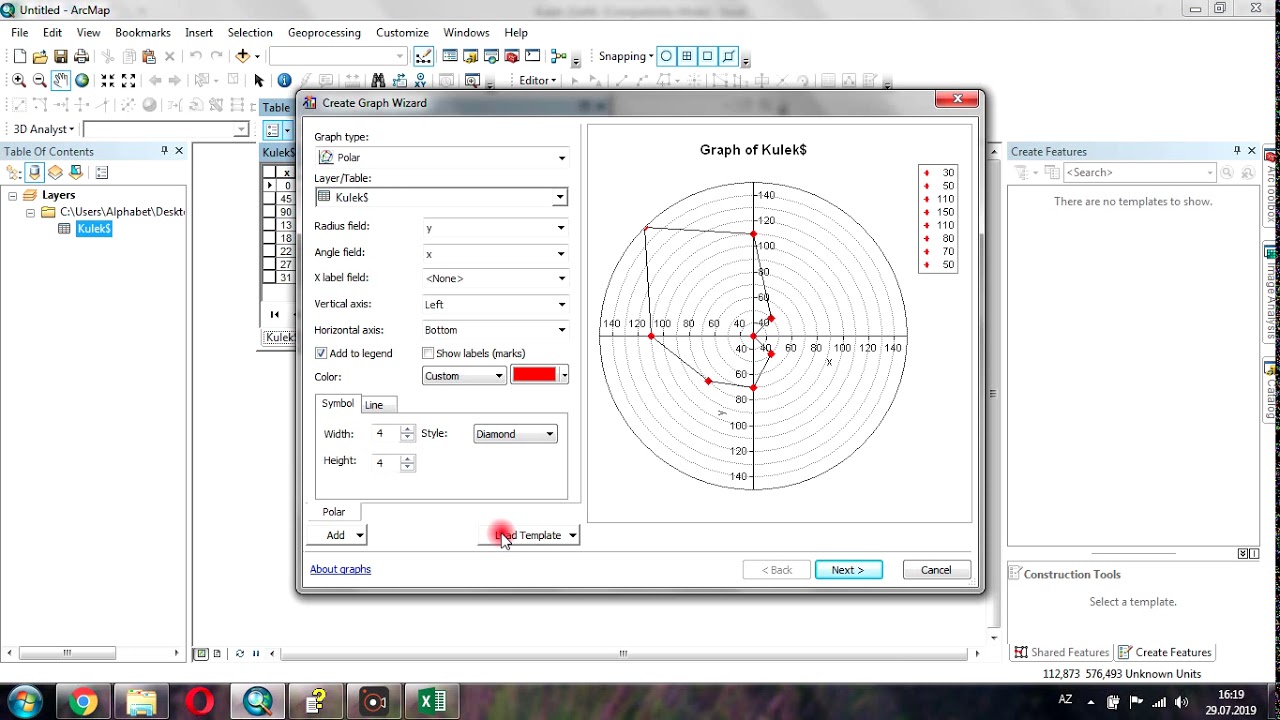Switch TOC to List By Selection
This screenshot has height=720, width=1280.
click(x=76, y=172)
